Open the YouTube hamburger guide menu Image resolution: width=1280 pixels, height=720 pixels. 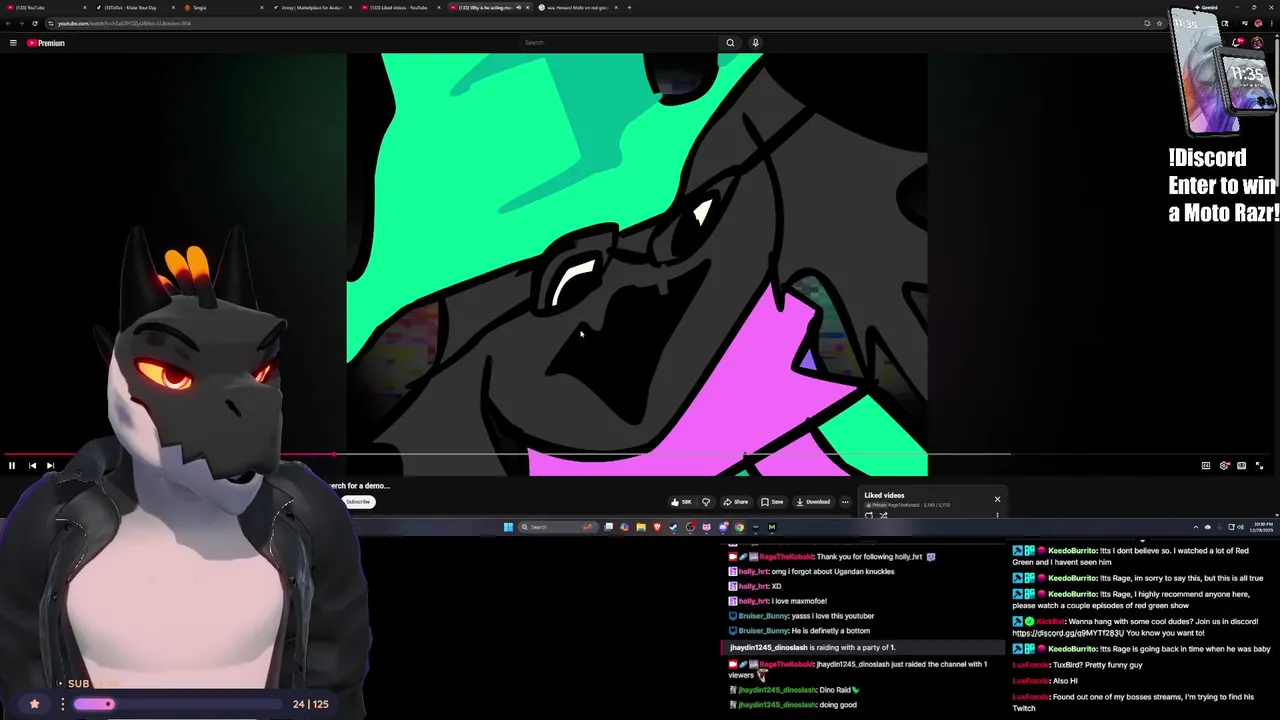click(x=13, y=43)
